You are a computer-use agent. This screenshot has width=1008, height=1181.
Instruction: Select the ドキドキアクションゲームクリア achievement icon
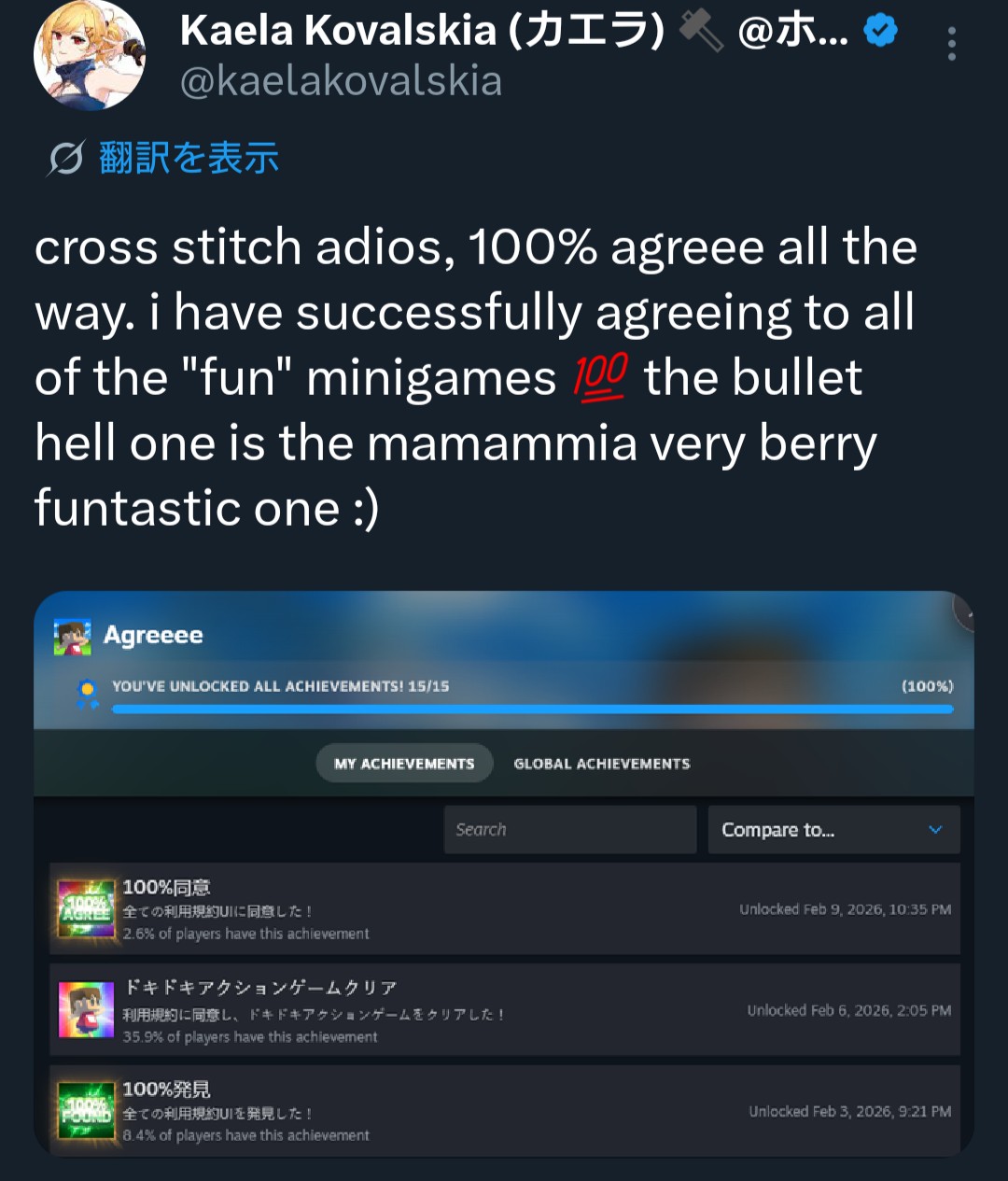pos(86,1010)
